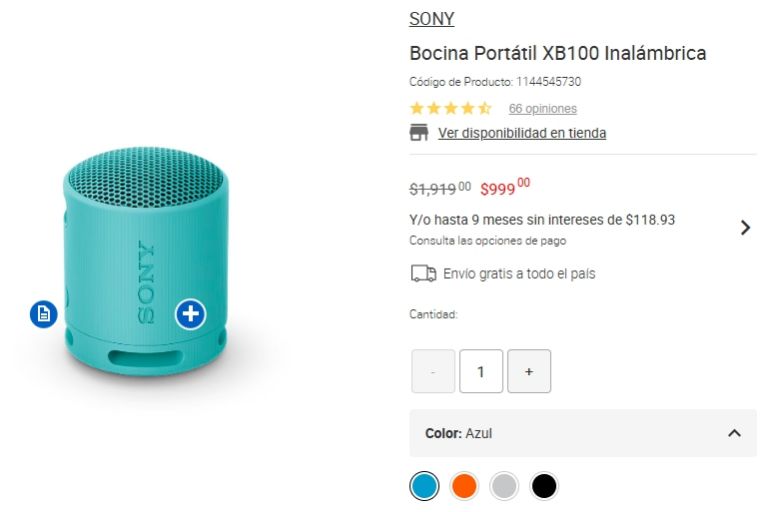
Task: Click the Color: Azul header label
Action: point(459,433)
